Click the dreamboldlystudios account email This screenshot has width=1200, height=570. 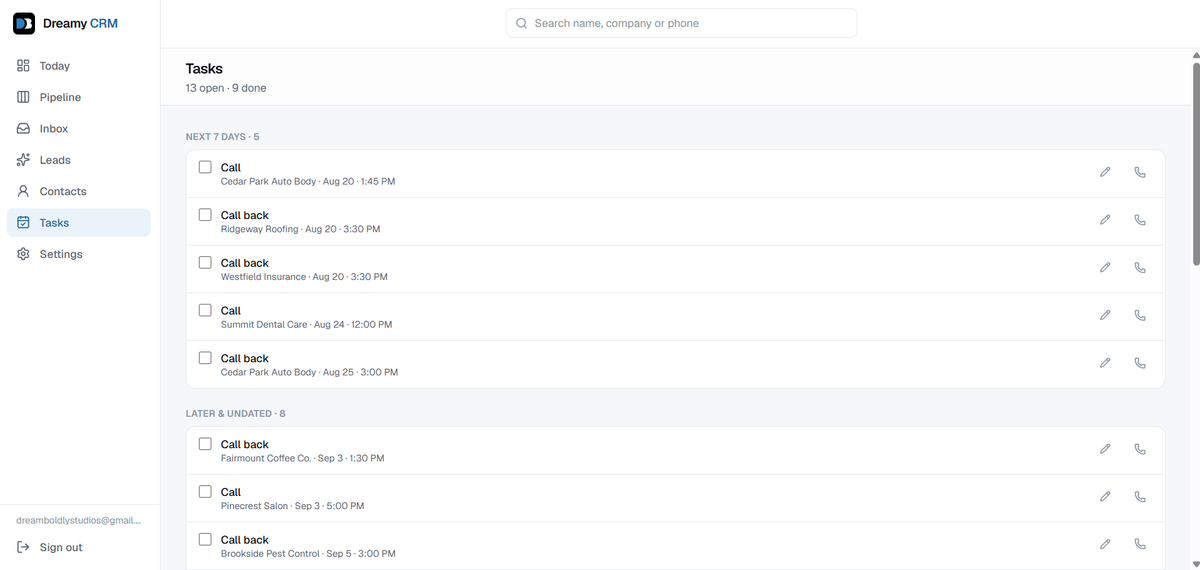(79, 520)
